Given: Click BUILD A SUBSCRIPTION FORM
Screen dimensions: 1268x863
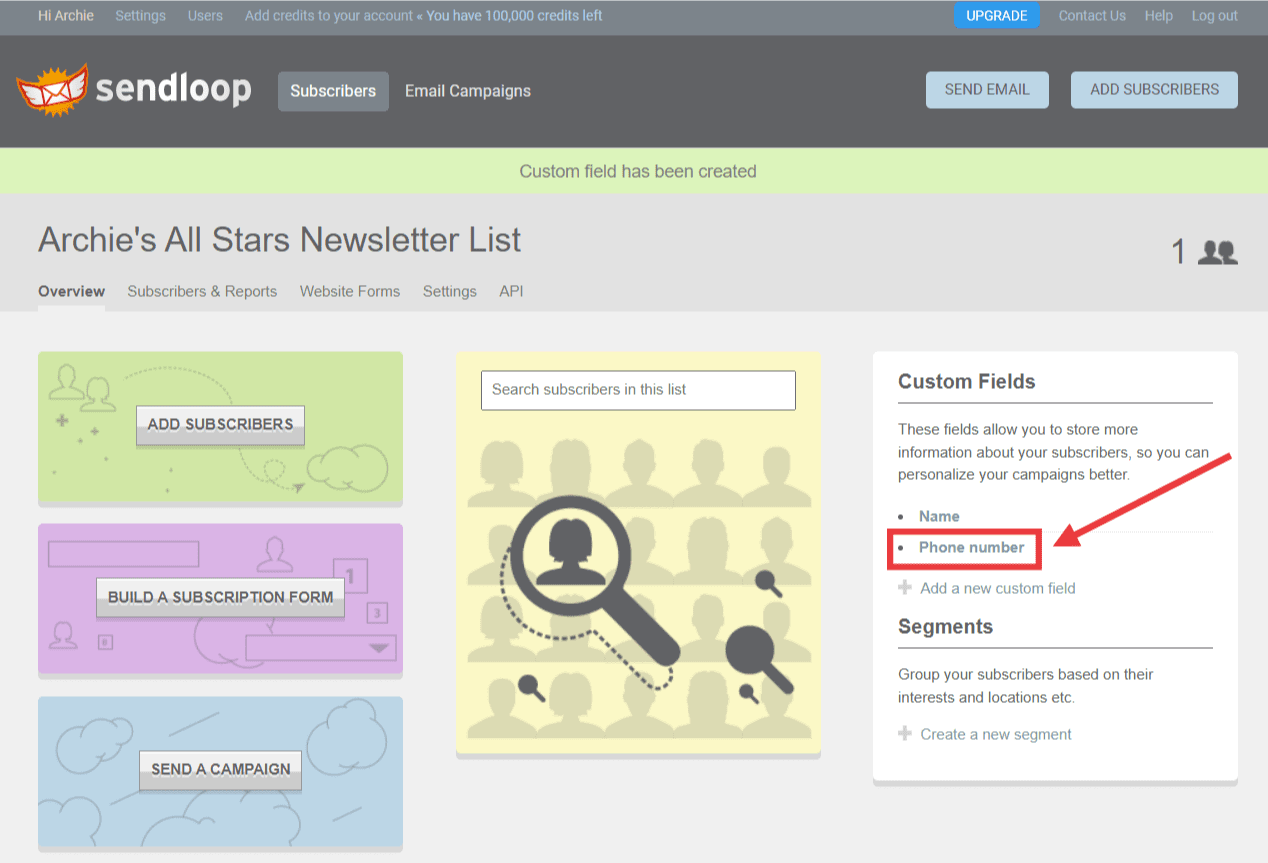Looking at the screenshot, I should coord(220,597).
